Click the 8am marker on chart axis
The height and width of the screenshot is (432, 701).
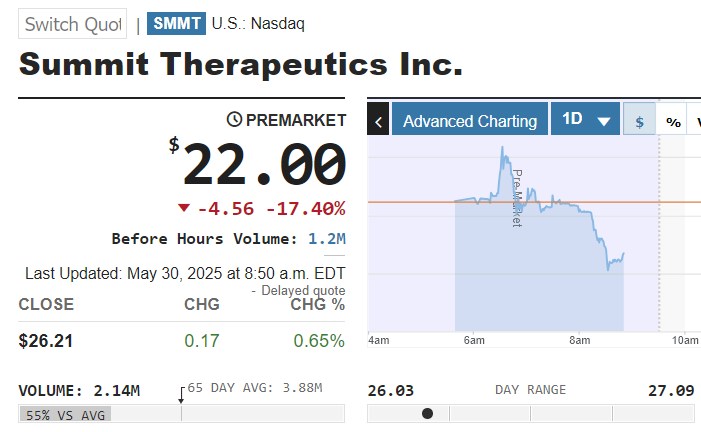579,341
